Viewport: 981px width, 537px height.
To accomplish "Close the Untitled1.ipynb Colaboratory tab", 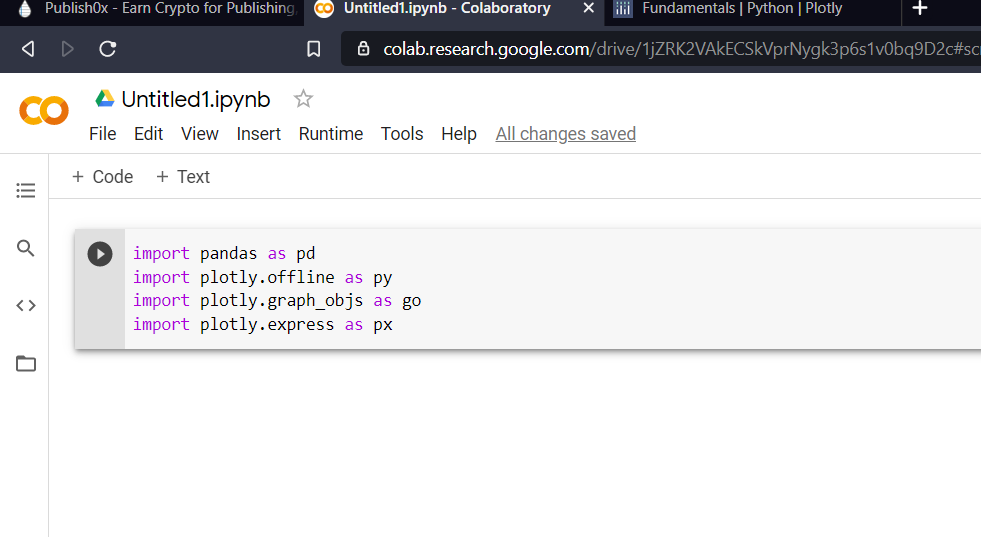I will (x=589, y=9).
